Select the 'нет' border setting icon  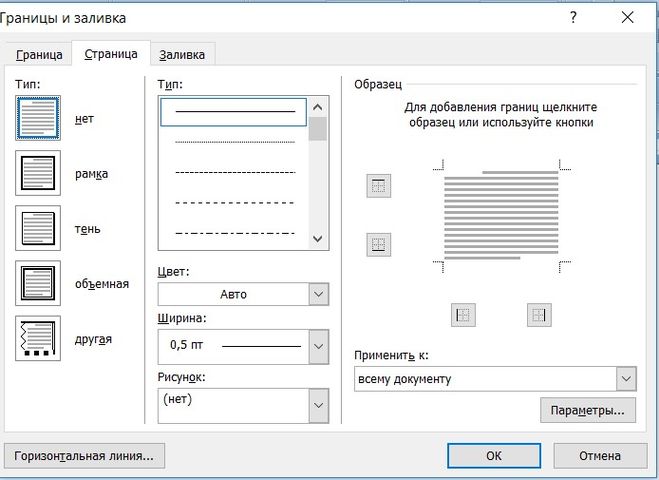pos(38,118)
